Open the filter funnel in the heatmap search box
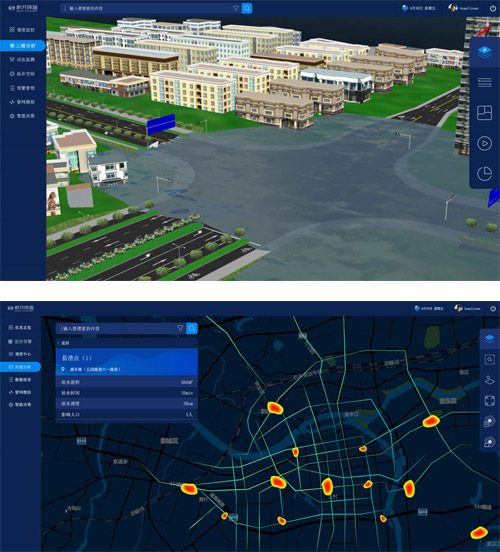The height and width of the screenshot is (552, 500). (180, 328)
